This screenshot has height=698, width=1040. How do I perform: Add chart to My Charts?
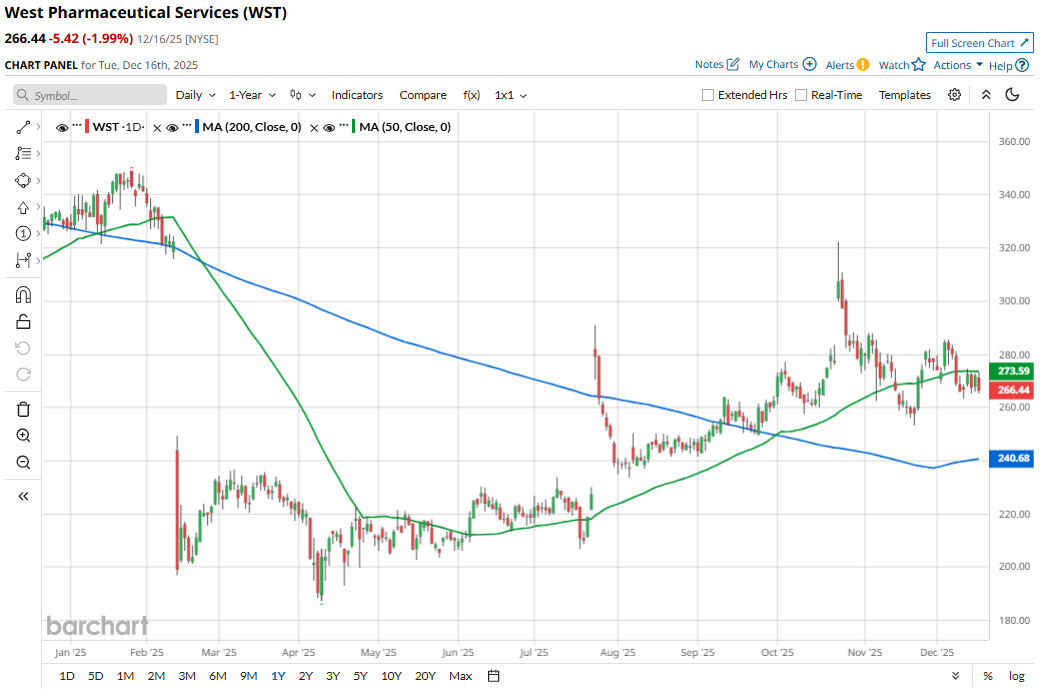(809, 64)
